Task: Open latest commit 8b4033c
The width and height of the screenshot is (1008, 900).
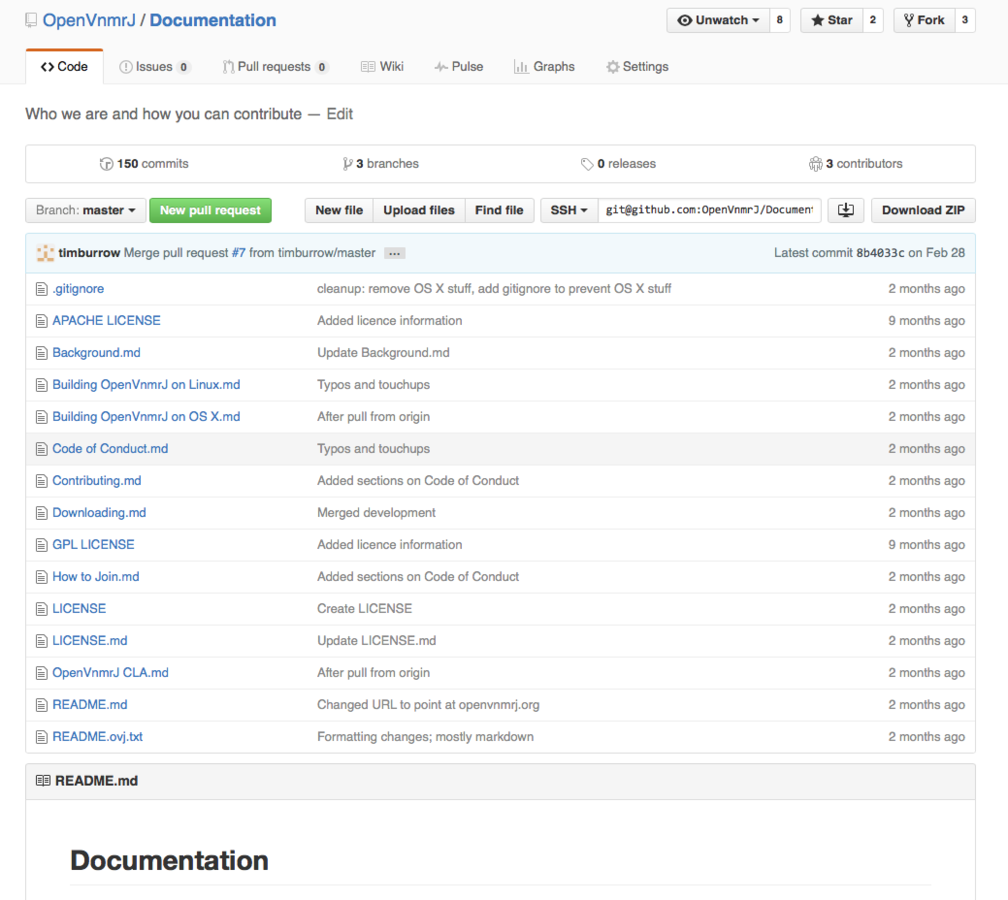Action: [880, 253]
